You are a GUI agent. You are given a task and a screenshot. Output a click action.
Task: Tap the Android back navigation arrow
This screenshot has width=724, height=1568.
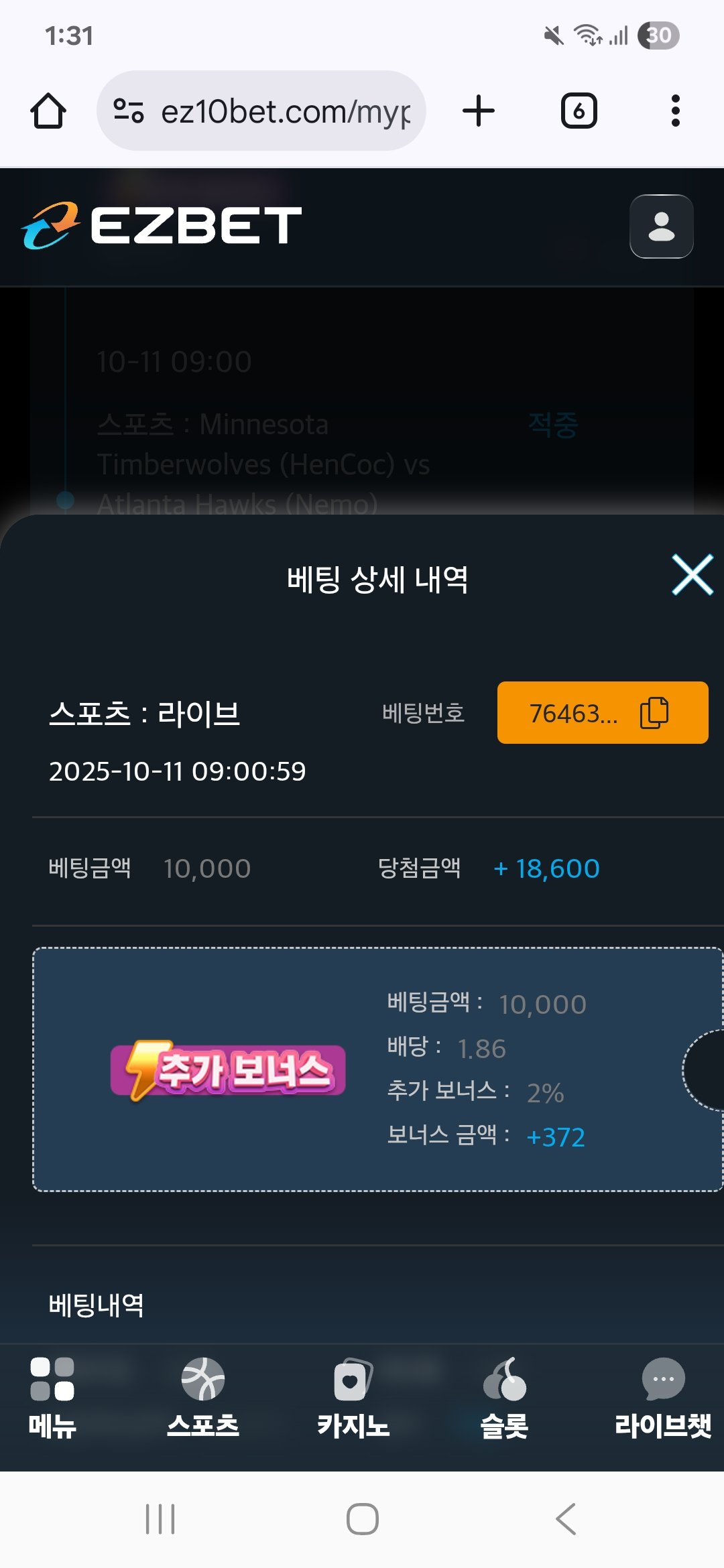tap(566, 1519)
